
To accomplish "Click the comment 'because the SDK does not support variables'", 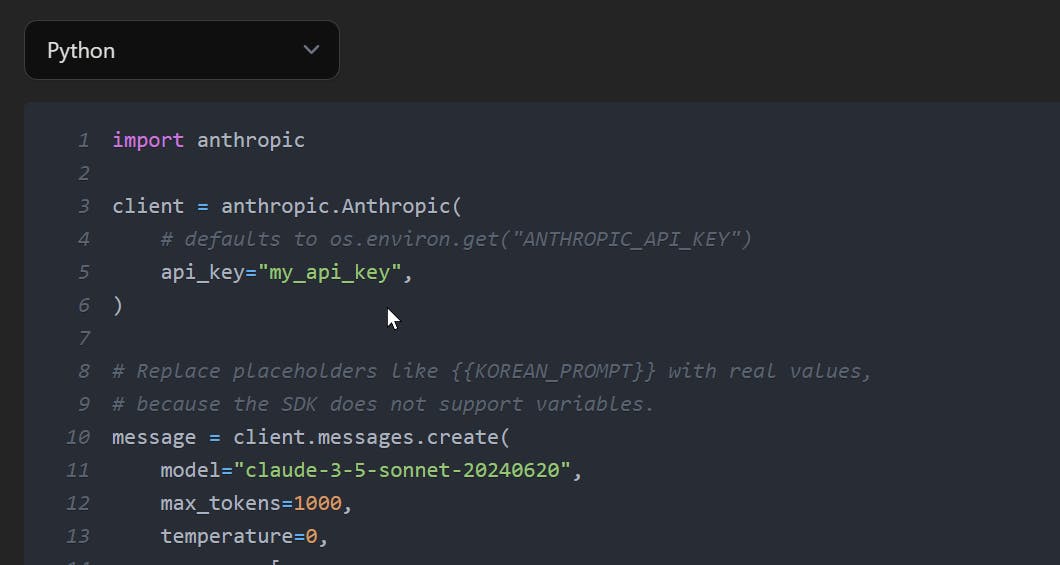I will [383, 404].
